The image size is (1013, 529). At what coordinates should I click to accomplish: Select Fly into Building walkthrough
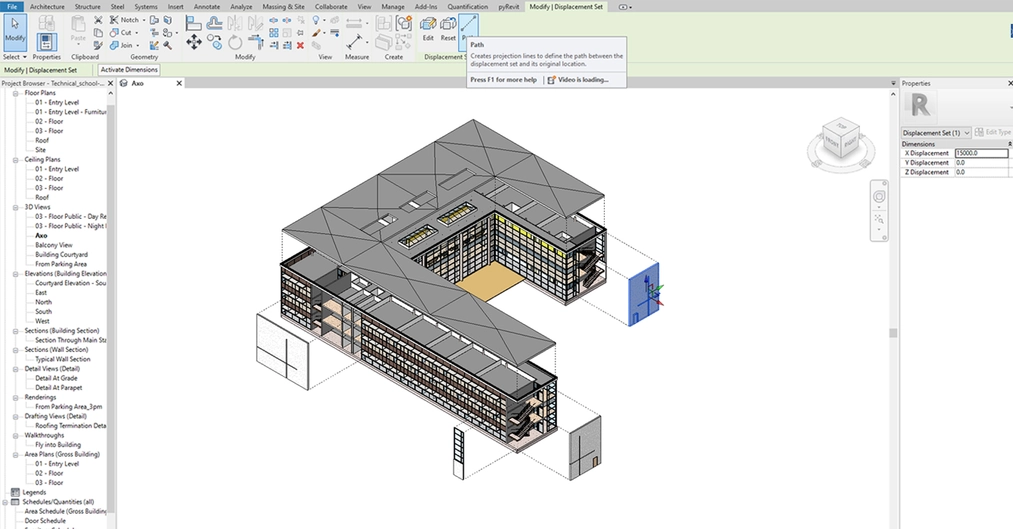pos(58,445)
